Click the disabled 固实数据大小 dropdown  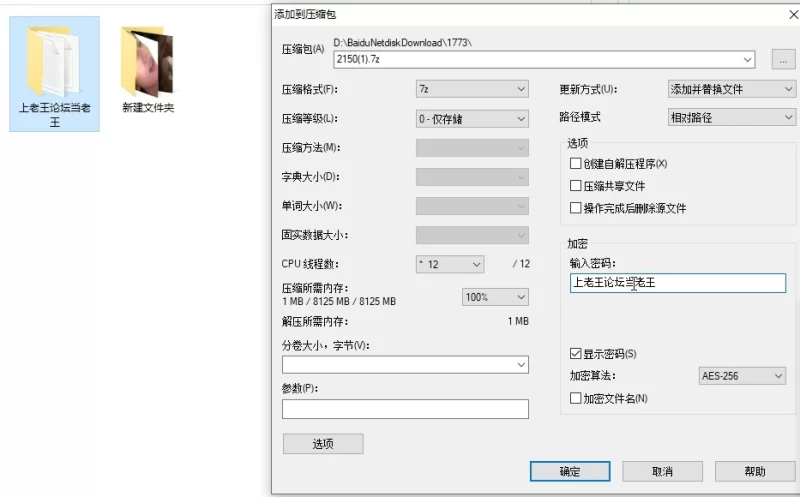pyautogui.click(x=472, y=235)
